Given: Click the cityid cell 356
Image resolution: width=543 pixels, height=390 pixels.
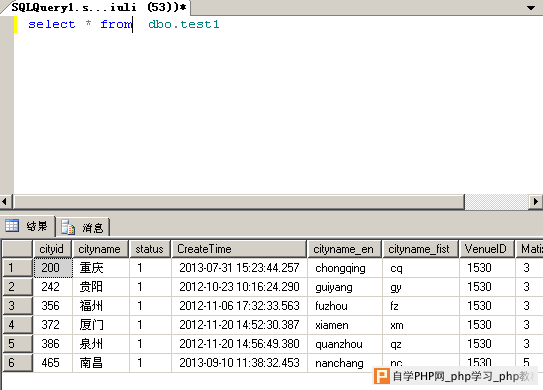Looking at the screenshot, I should click(x=53, y=306).
